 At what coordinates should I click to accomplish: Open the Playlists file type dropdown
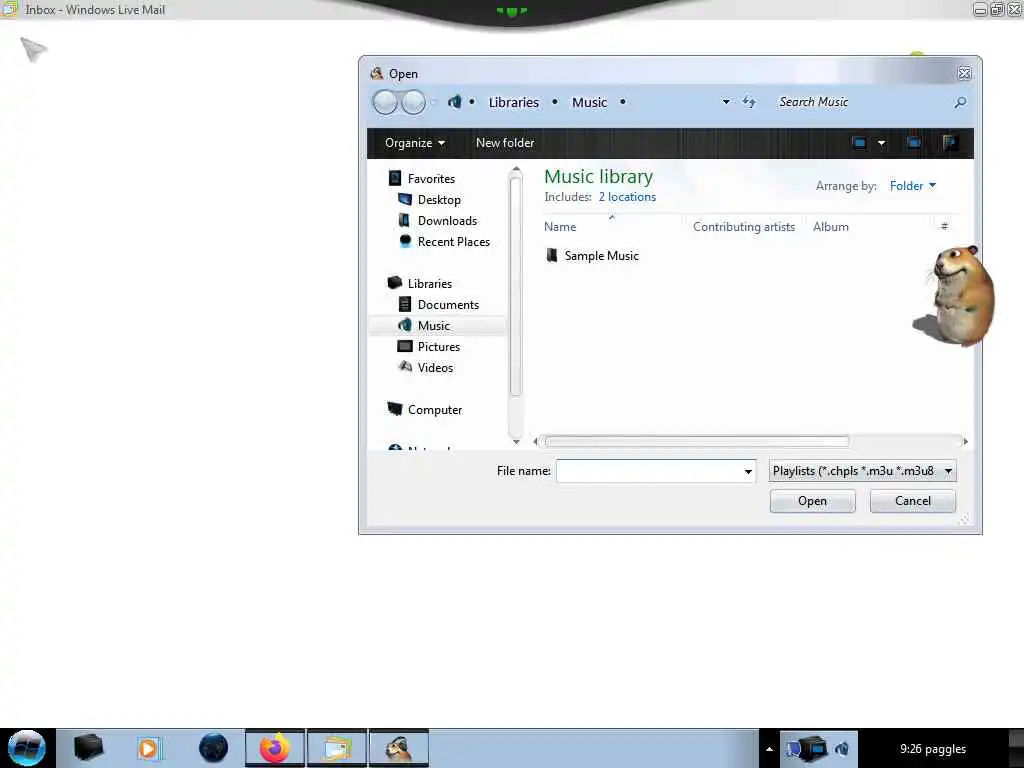(x=863, y=471)
